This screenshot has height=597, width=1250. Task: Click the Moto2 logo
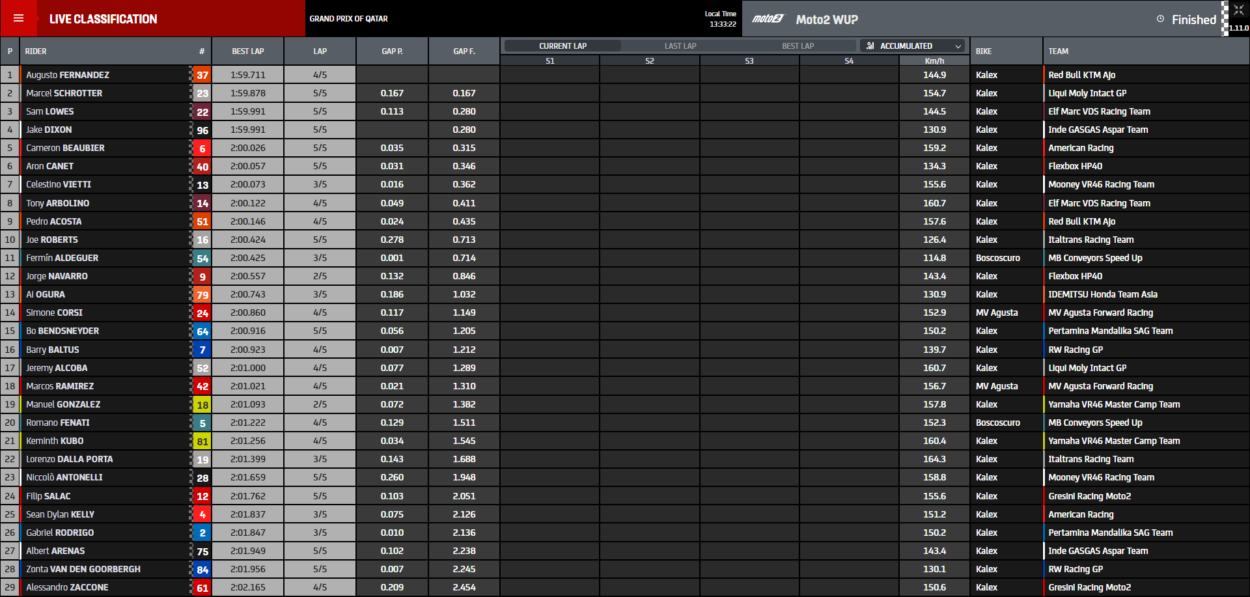[x=767, y=19]
